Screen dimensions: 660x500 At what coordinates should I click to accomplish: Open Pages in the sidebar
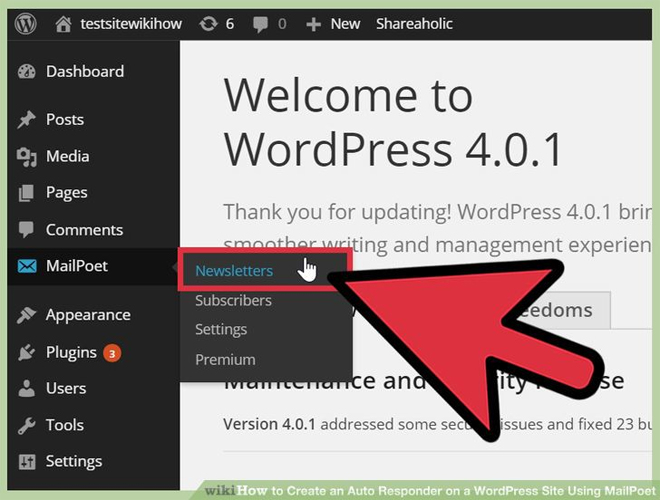click(67, 193)
